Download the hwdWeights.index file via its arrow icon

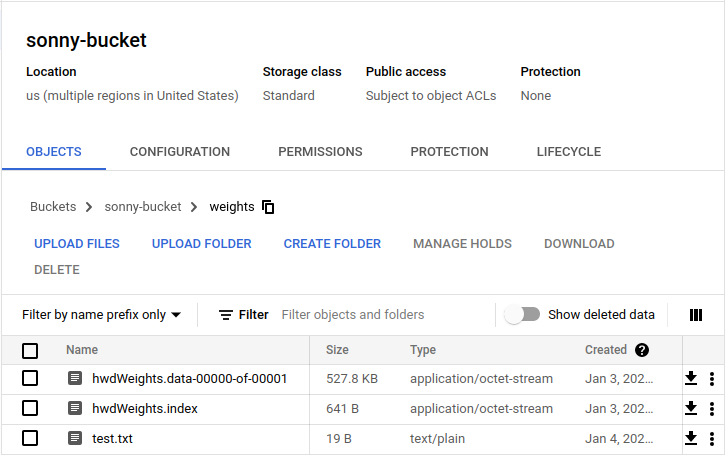[x=690, y=408]
